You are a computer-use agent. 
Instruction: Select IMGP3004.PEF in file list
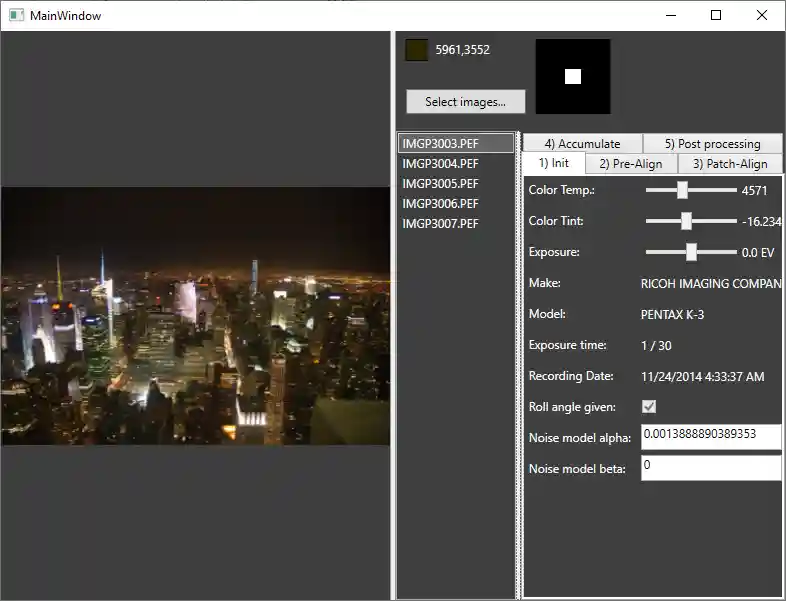click(x=441, y=164)
